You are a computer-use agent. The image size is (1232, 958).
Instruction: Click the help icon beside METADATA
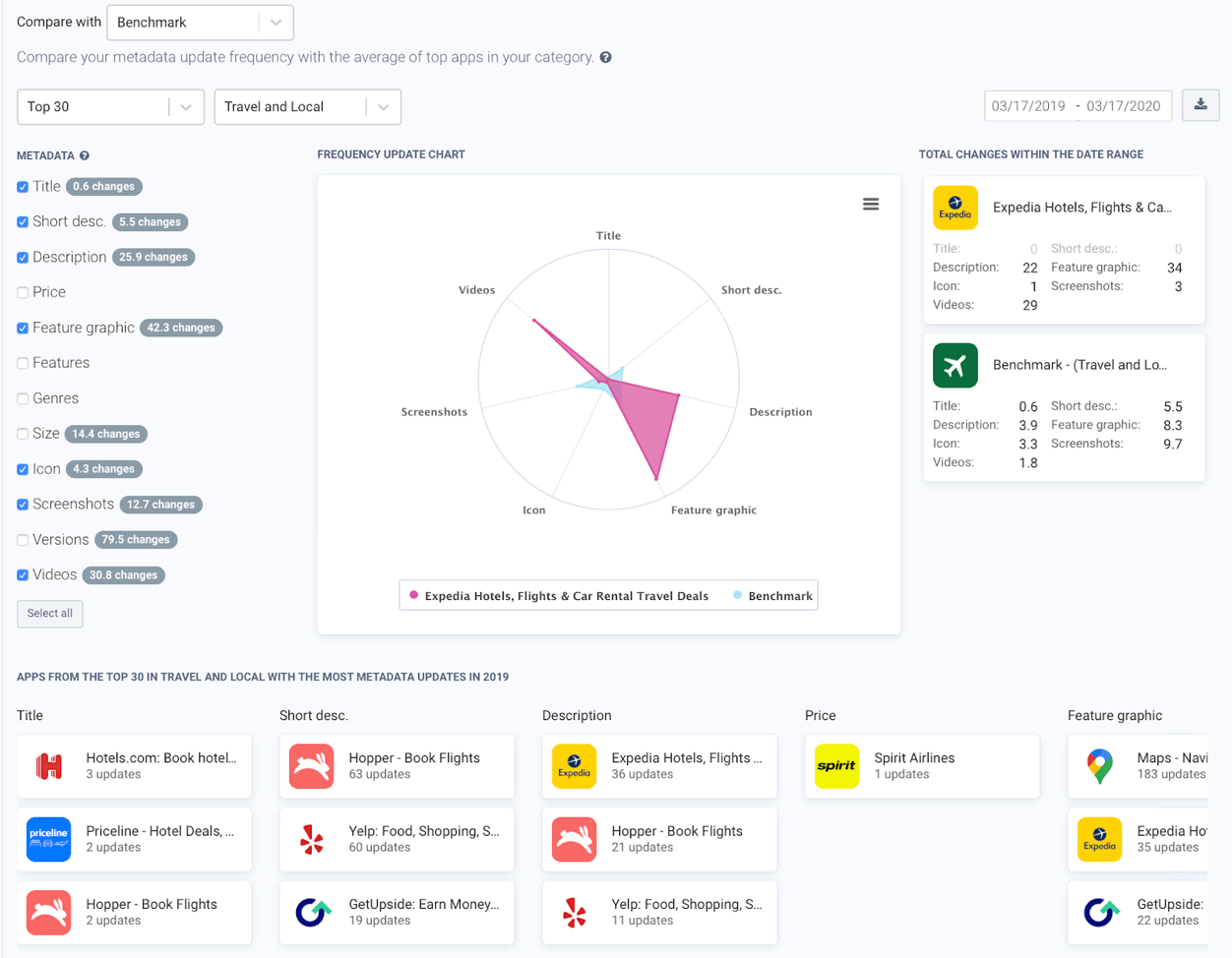pos(85,155)
